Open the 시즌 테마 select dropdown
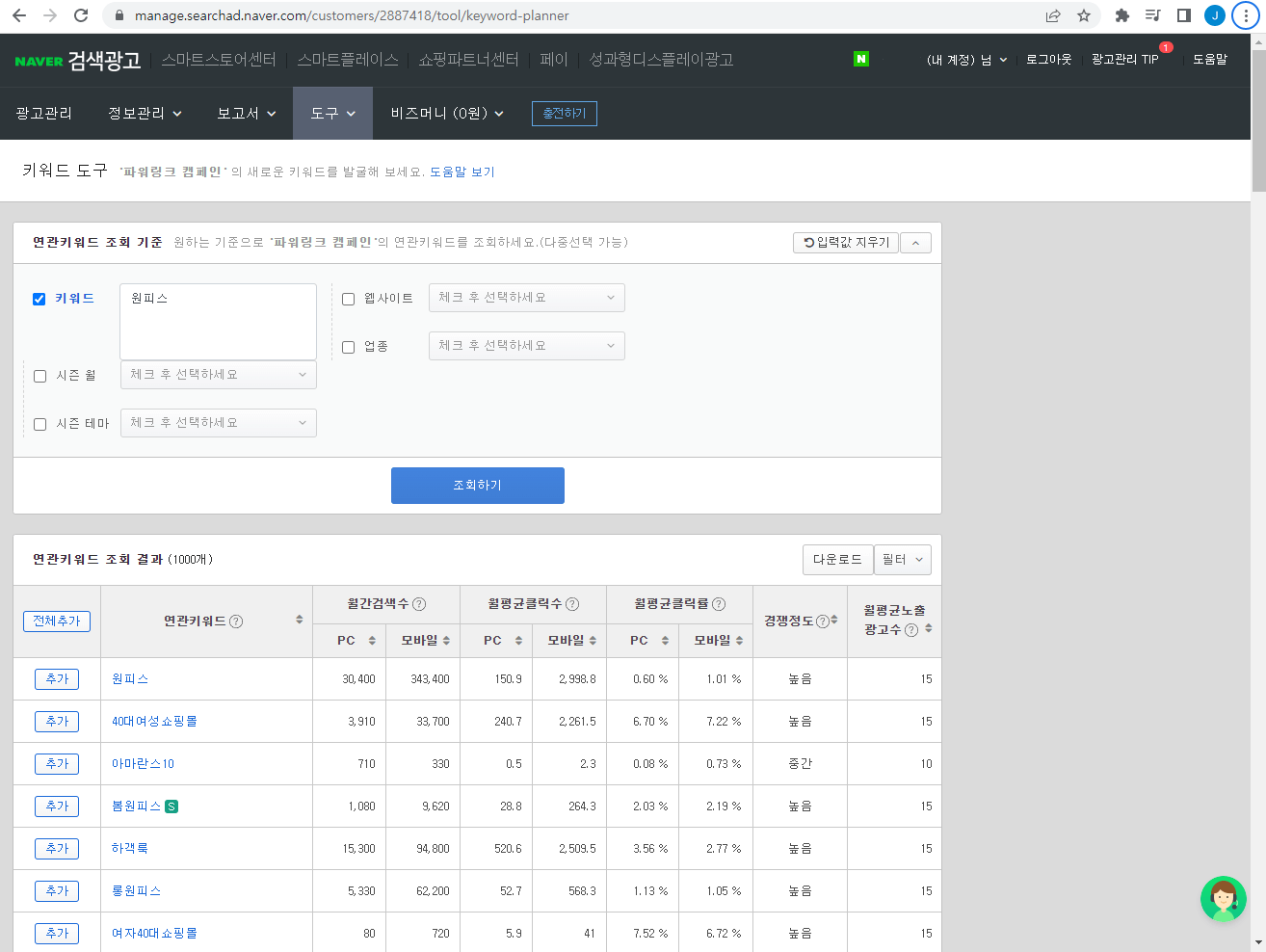The image size is (1266, 952). click(x=219, y=423)
